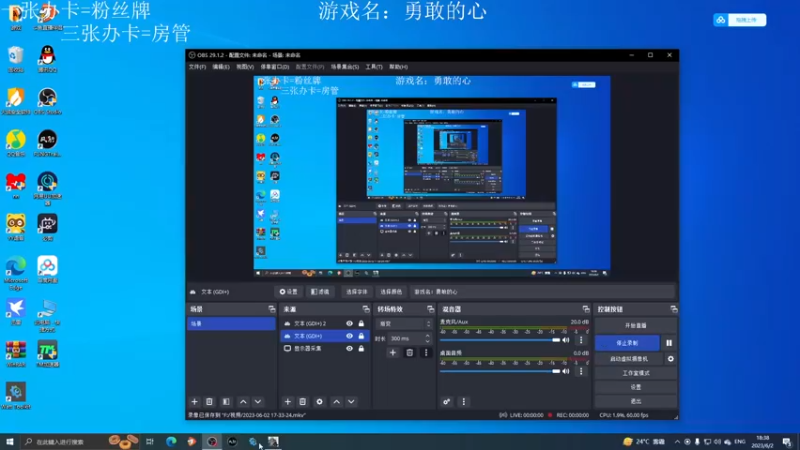Hide display capture source eye icon
Viewport: 800px width, 450px height.
click(349, 348)
